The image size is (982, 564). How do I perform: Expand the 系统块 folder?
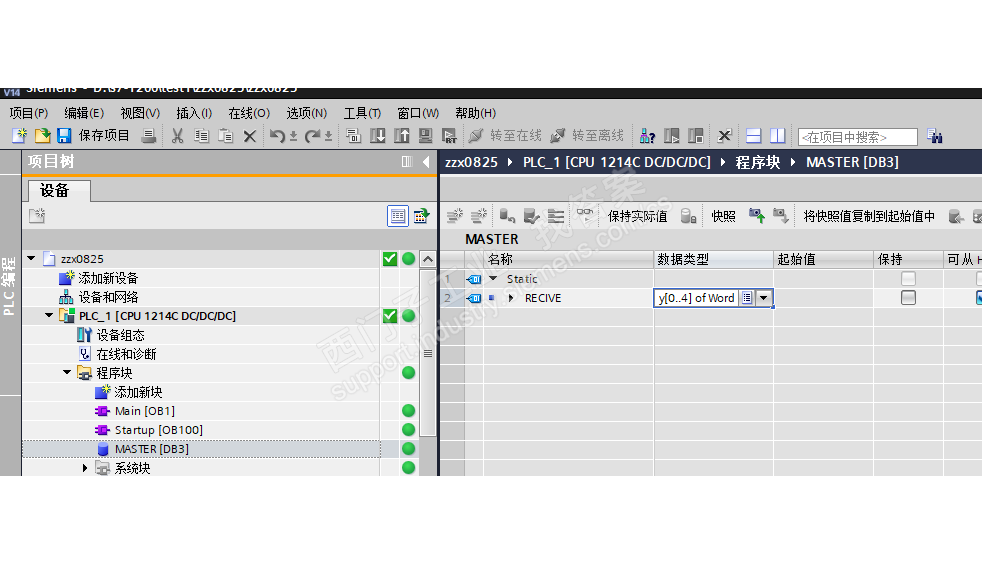coord(85,468)
